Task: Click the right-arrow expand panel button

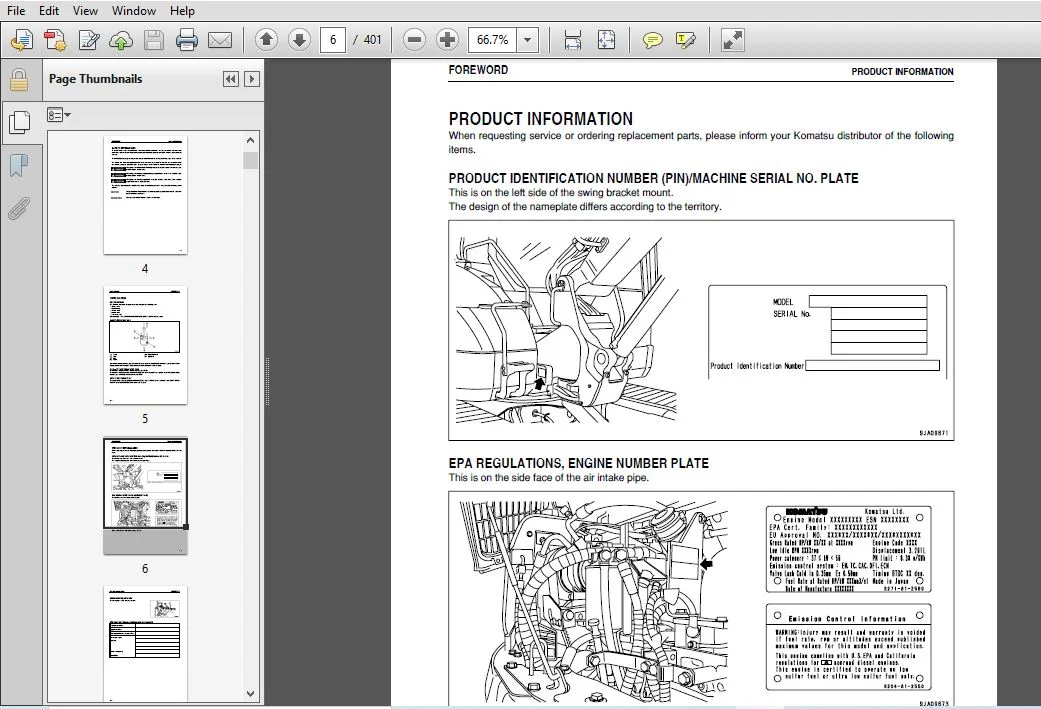Action: [252, 79]
